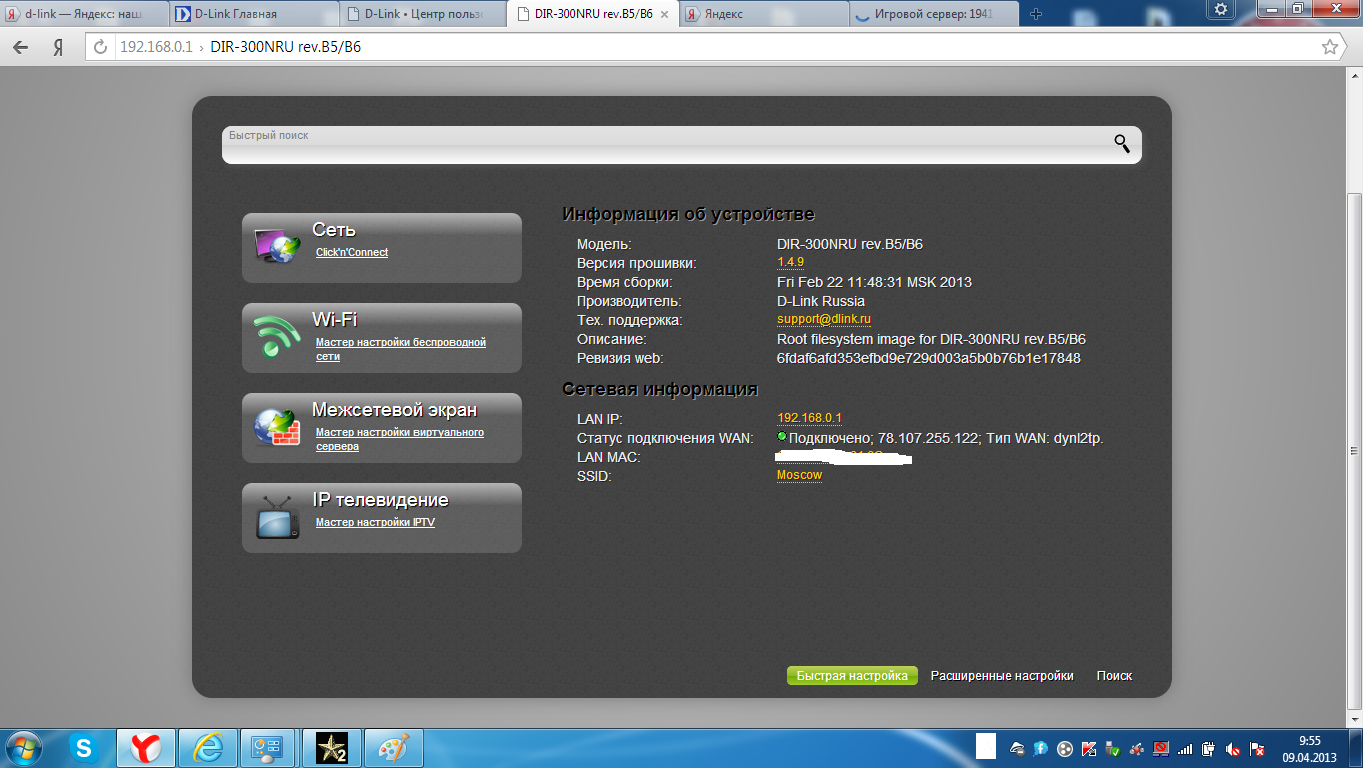Click the Межсетевой экран heading

coord(394,410)
